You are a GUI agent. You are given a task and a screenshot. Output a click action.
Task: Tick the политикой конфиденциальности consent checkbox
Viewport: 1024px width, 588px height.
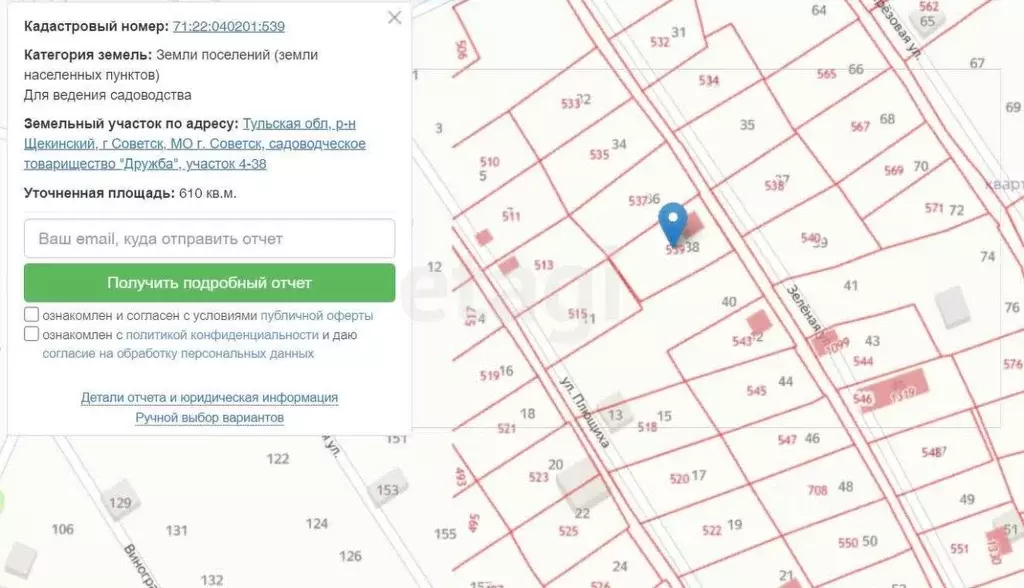tap(32, 335)
